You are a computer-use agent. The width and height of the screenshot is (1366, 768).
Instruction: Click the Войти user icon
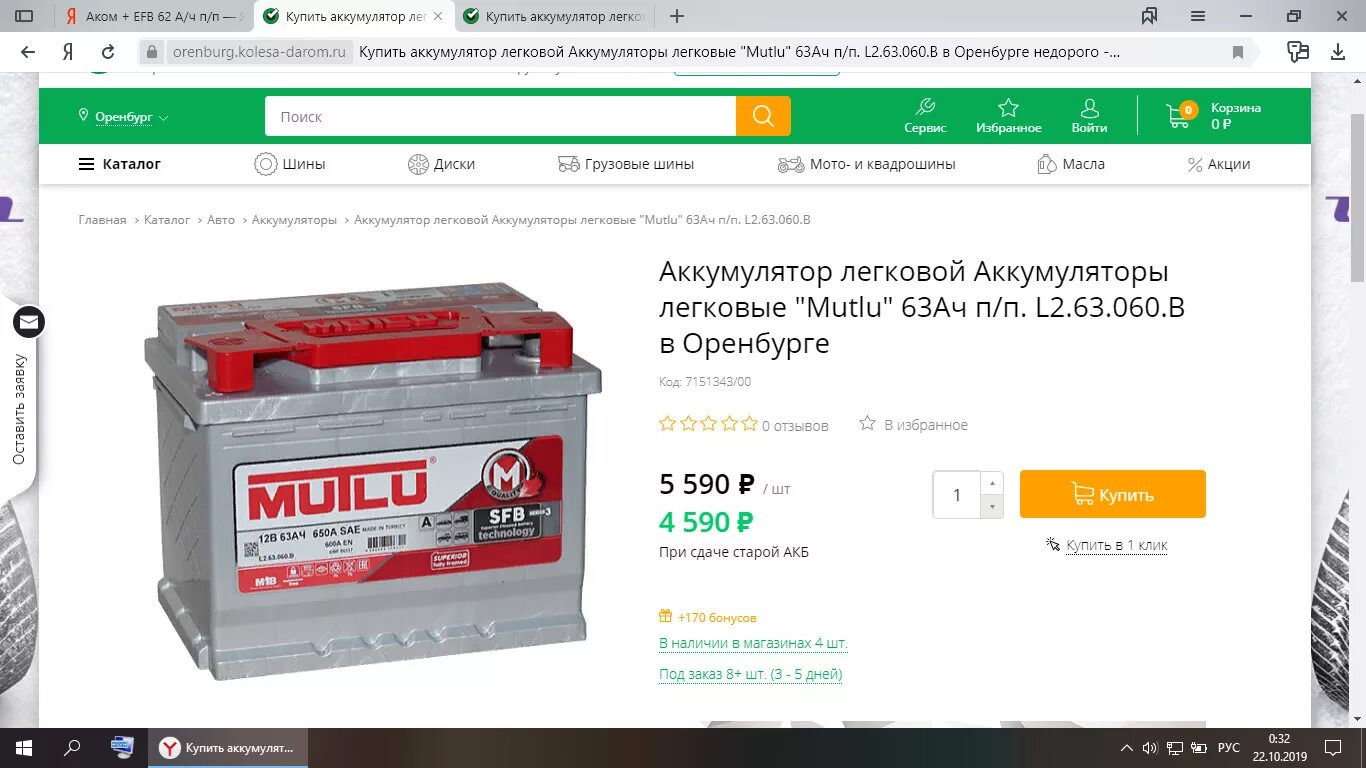pyautogui.click(x=1089, y=107)
